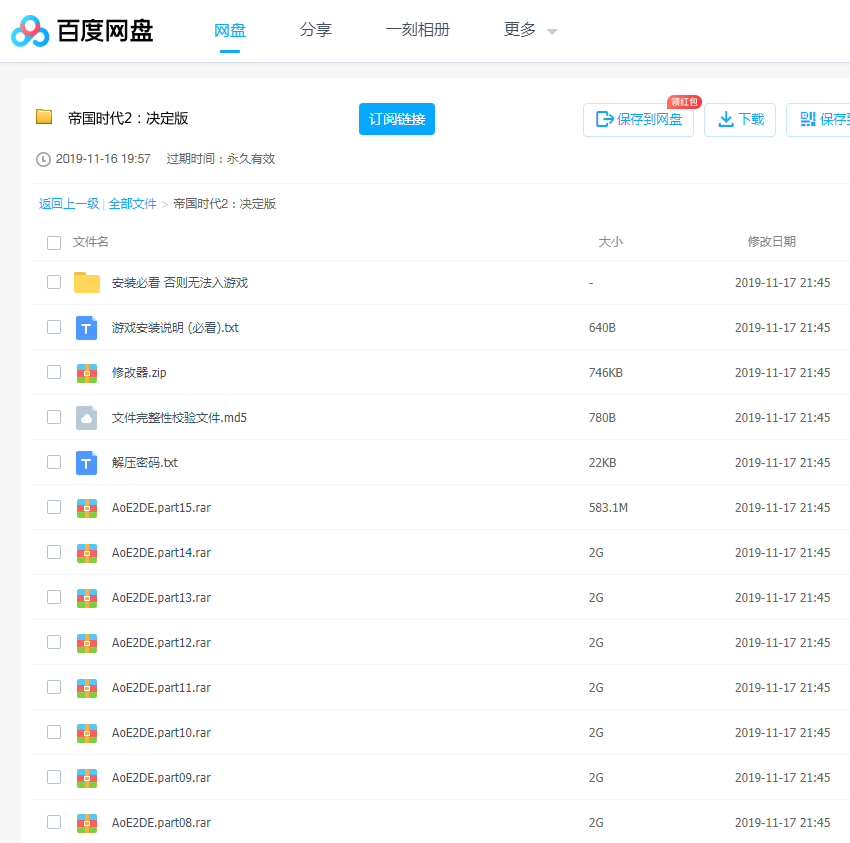Click the 583.1M size value
Image resolution: width=850 pixels, height=843 pixels.
pos(608,507)
